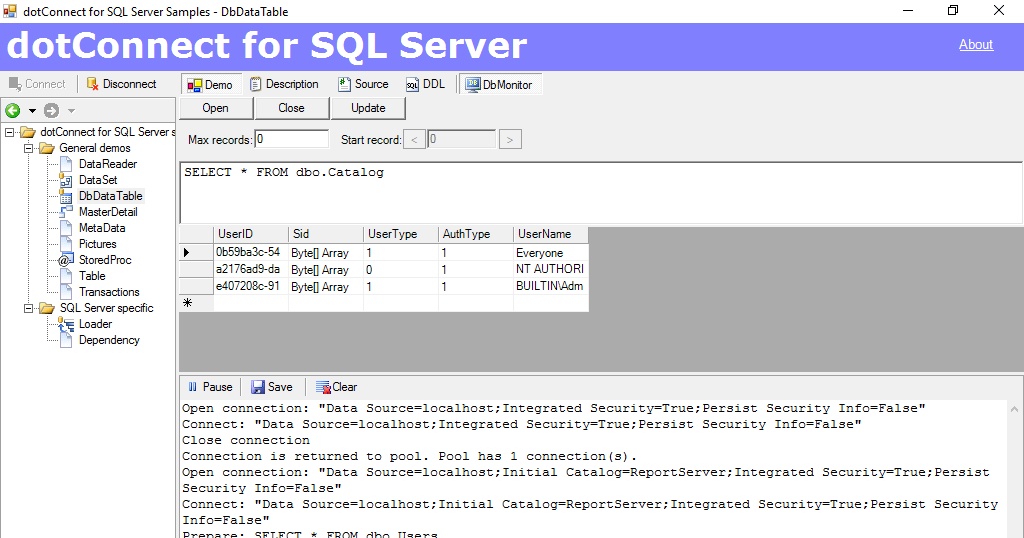The image size is (1024, 538).
Task: Open the About link
Action: coord(976,44)
